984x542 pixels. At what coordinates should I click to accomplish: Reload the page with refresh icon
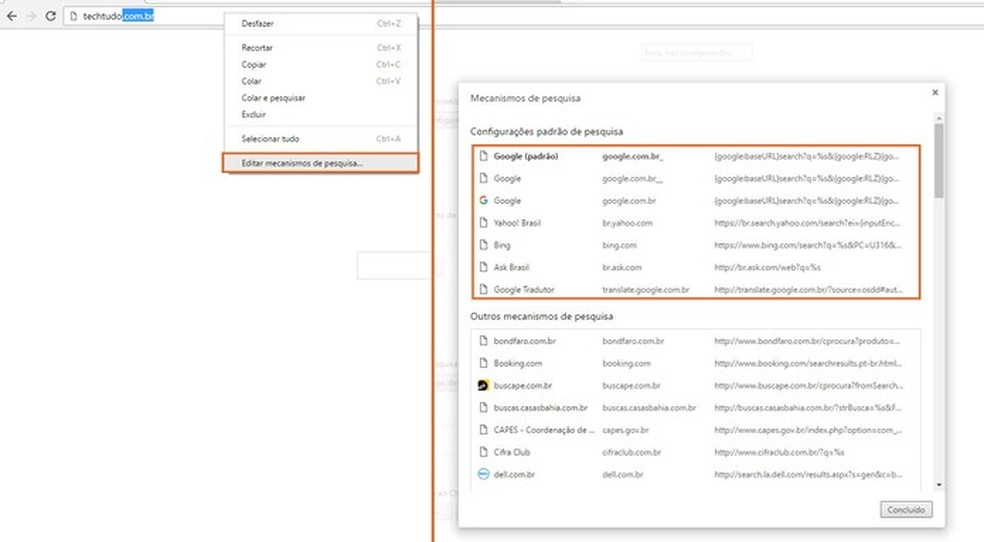[51, 16]
